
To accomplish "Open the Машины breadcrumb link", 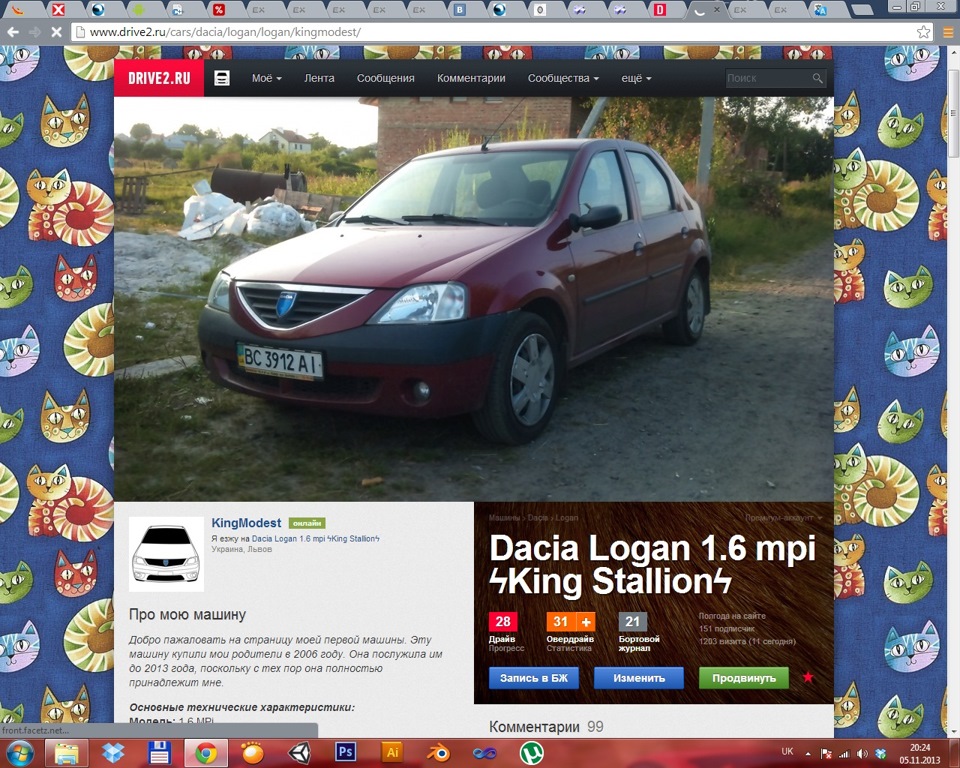I will (x=504, y=518).
